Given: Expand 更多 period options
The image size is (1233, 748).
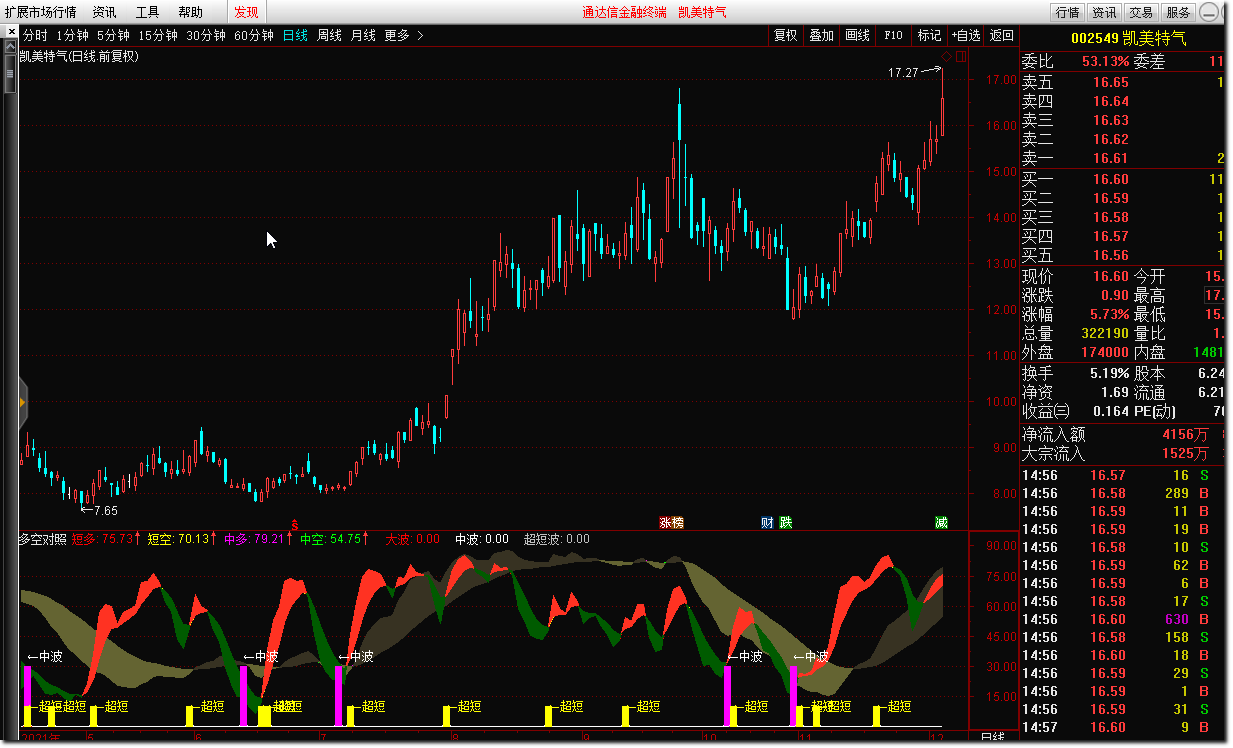Looking at the screenshot, I should [x=404, y=35].
